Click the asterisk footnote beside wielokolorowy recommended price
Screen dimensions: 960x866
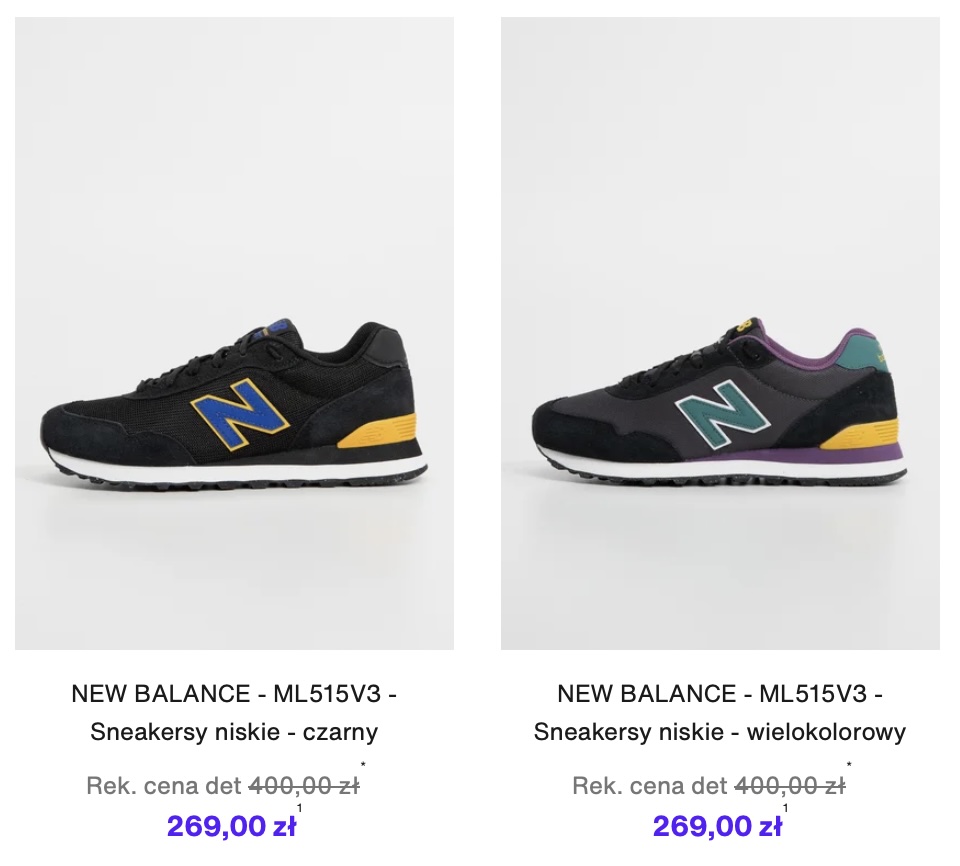[x=849, y=767]
